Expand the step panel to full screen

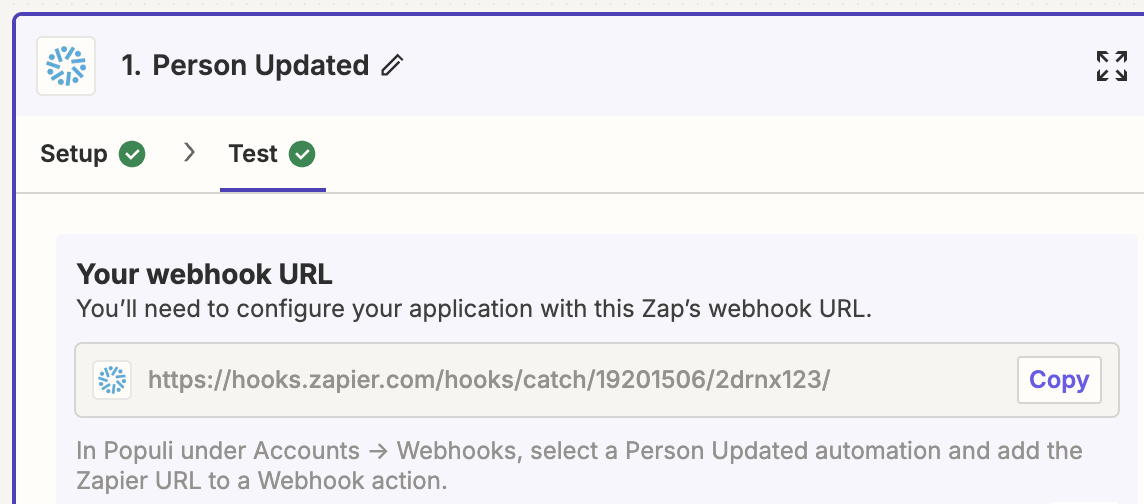point(1112,66)
